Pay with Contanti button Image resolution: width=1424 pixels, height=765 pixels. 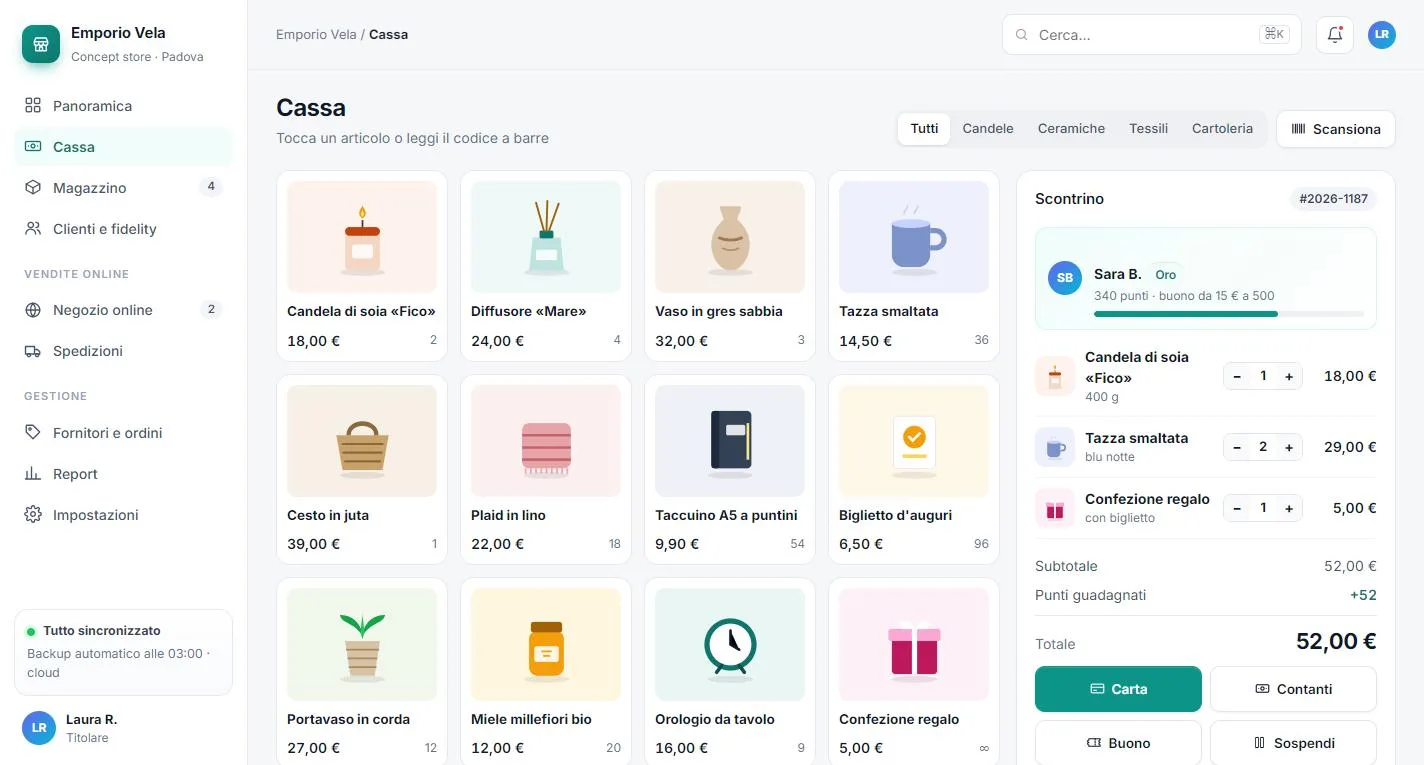(x=1293, y=689)
